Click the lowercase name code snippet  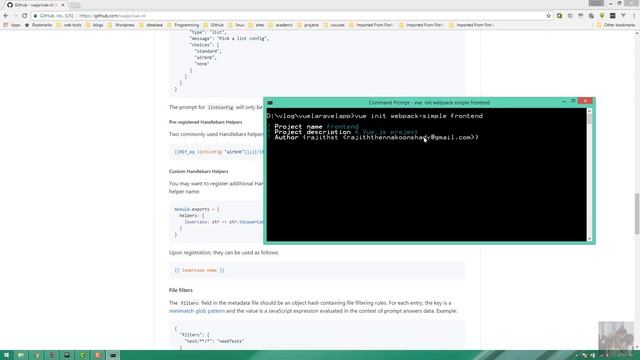pos(199,270)
